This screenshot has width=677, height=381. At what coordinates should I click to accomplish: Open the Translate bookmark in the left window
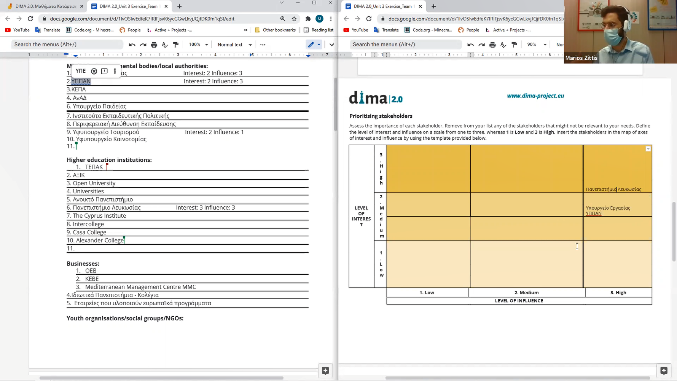[47, 30]
